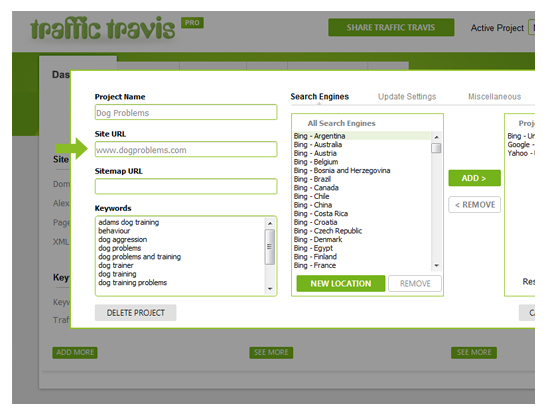
Task: Click keywords list scroll up arrow
Action: [270, 223]
